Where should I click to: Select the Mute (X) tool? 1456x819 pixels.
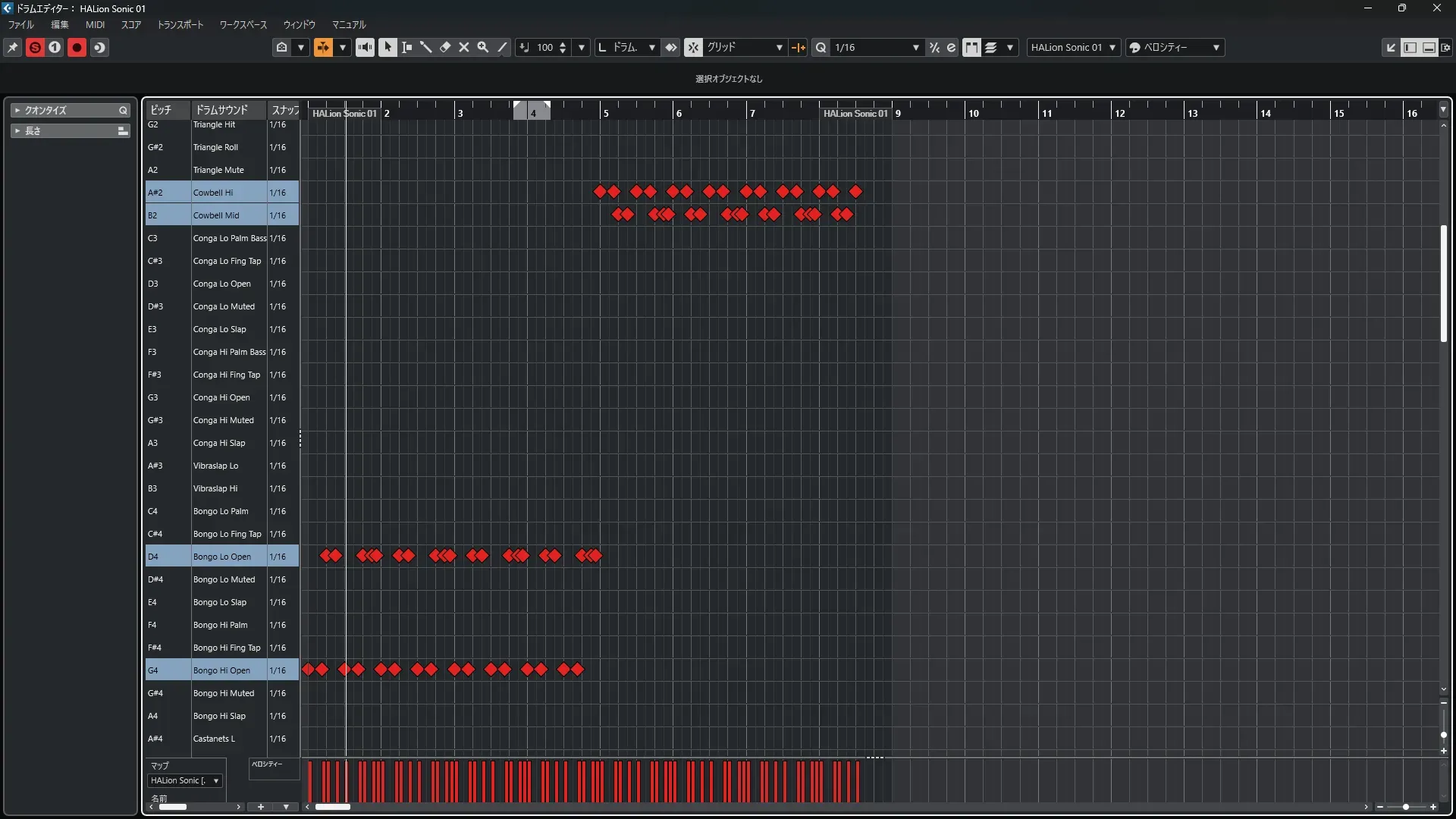pyautogui.click(x=464, y=47)
